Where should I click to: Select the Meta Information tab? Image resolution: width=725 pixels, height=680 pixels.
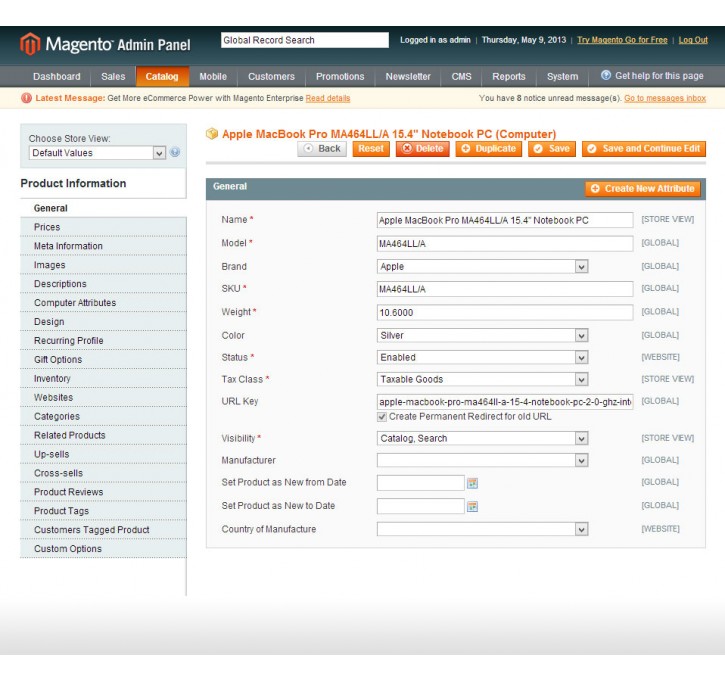click(x=103, y=246)
